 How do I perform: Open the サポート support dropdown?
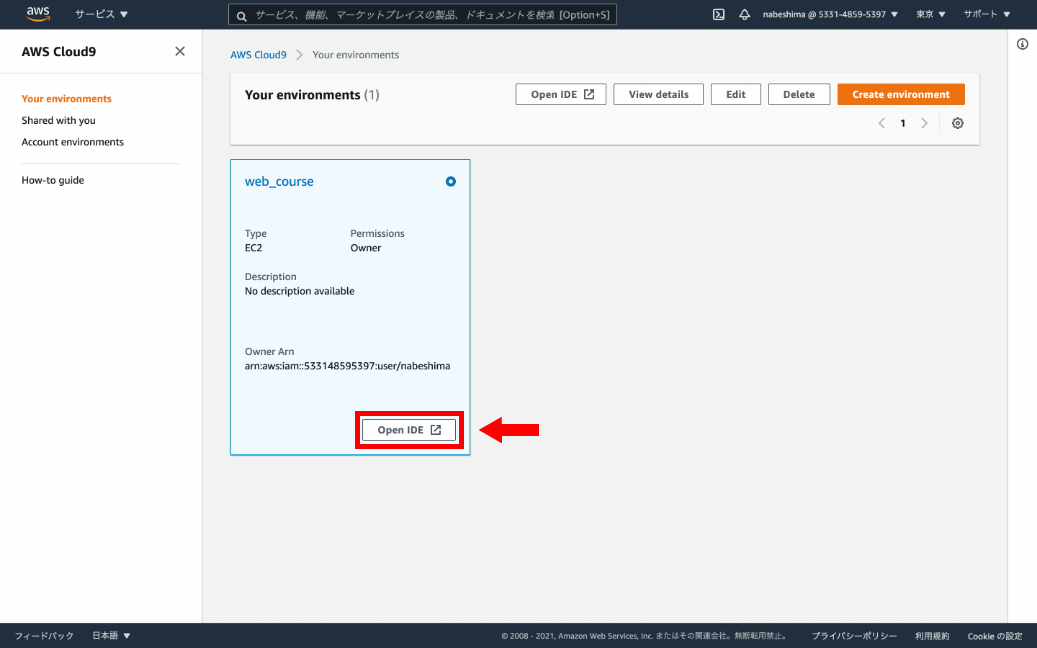coord(987,14)
